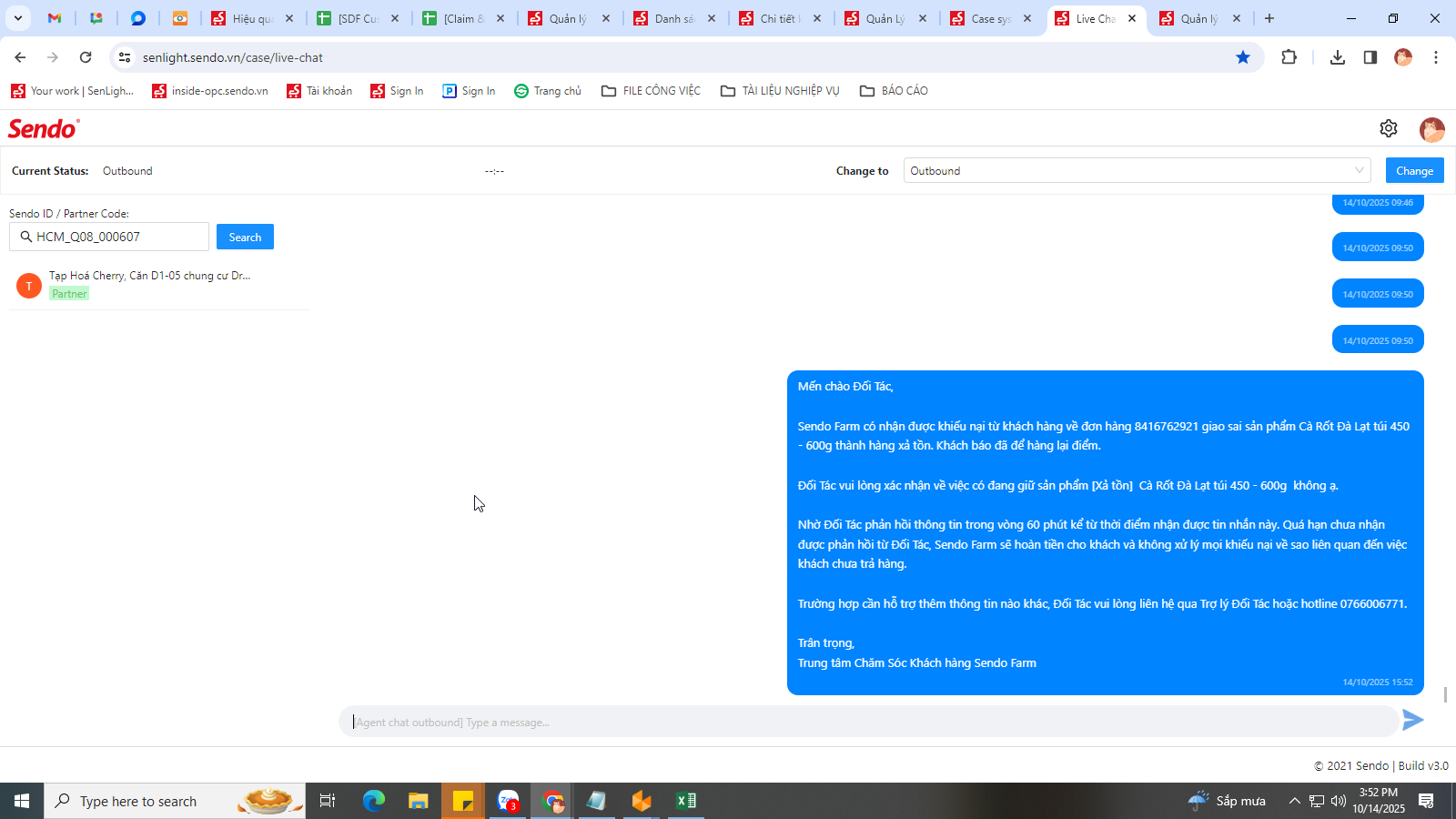Open the Change to status dropdown

pyautogui.click(x=1137, y=170)
